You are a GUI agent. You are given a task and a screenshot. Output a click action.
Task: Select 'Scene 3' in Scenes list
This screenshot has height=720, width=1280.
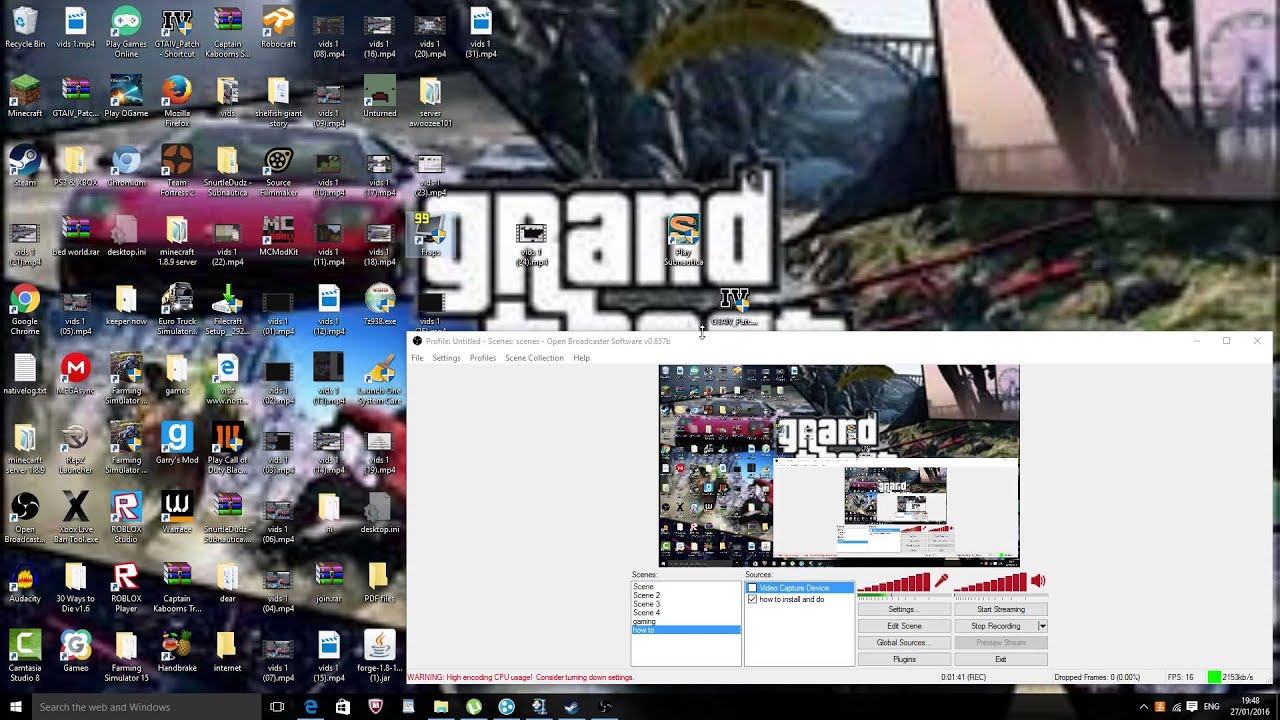pos(686,604)
